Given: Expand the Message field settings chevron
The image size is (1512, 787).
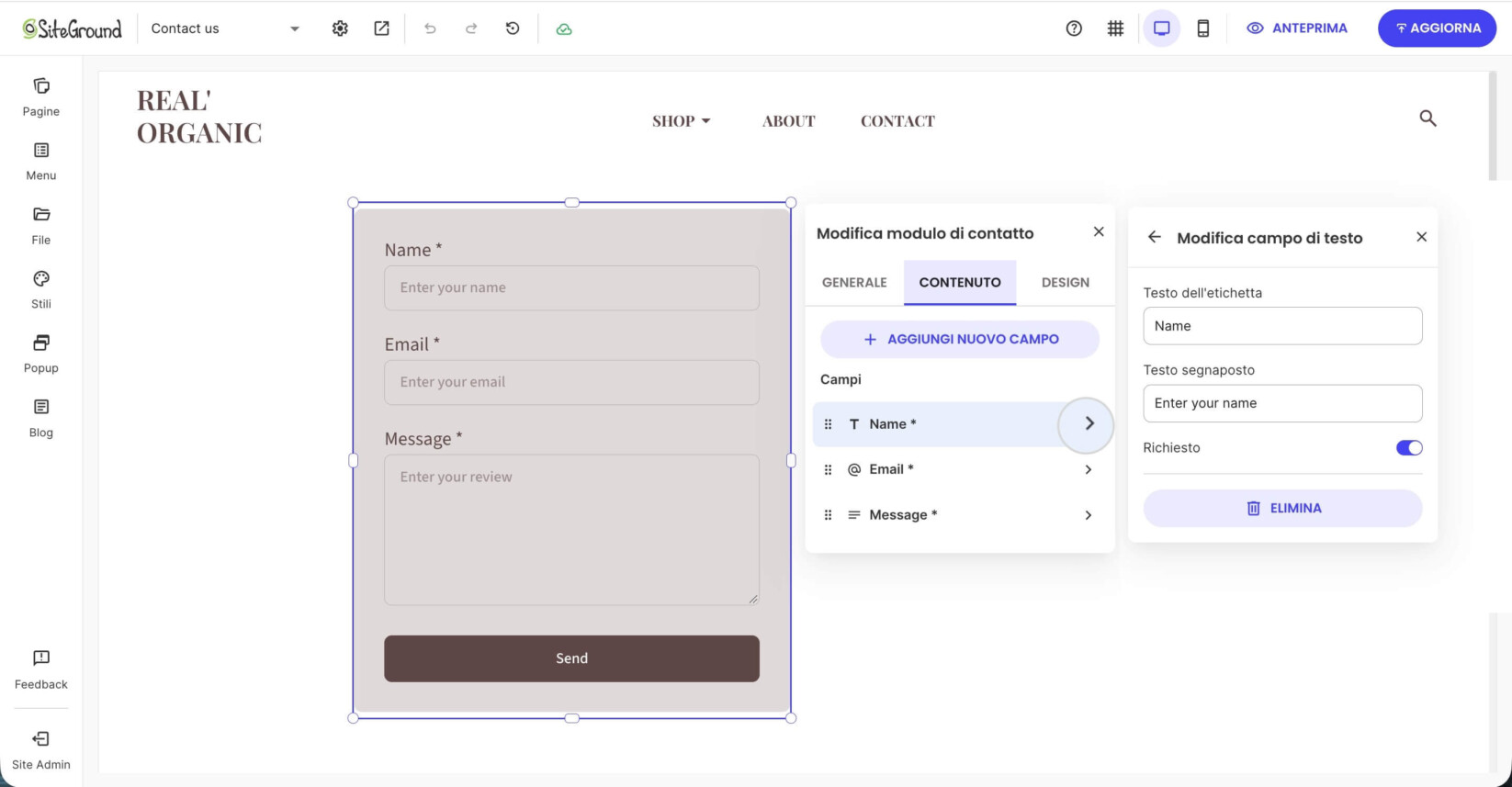Looking at the screenshot, I should pyautogui.click(x=1089, y=515).
